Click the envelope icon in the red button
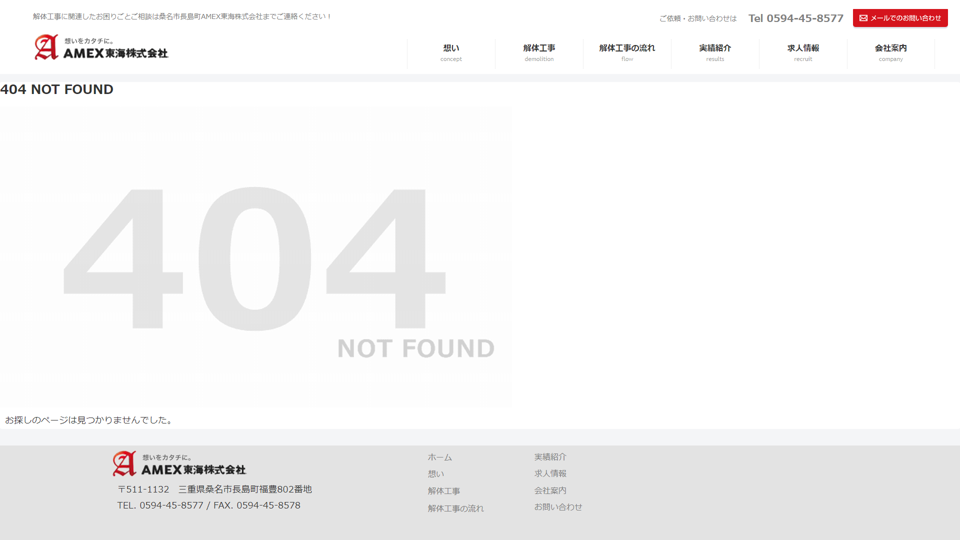960x540 pixels. [864, 18]
